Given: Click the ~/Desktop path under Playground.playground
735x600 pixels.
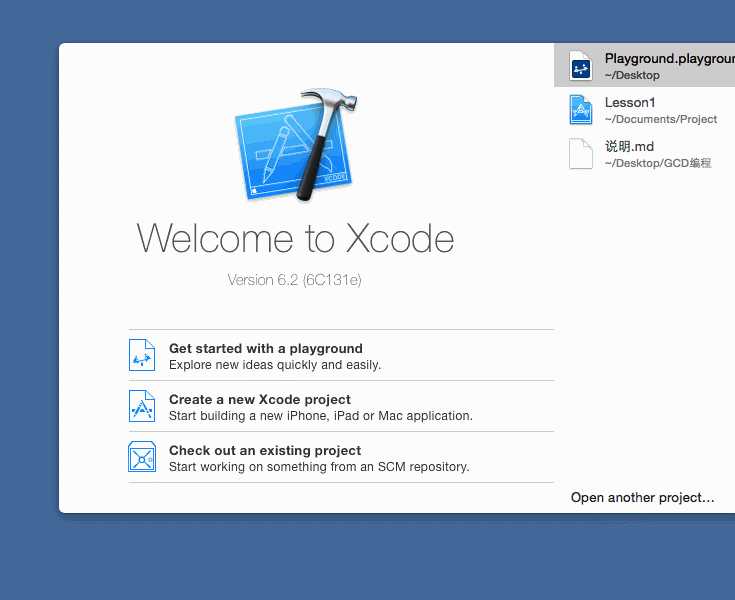Looking at the screenshot, I should (x=632, y=75).
